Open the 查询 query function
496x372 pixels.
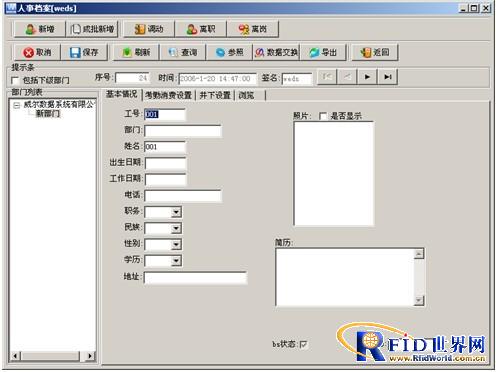(182, 52)
